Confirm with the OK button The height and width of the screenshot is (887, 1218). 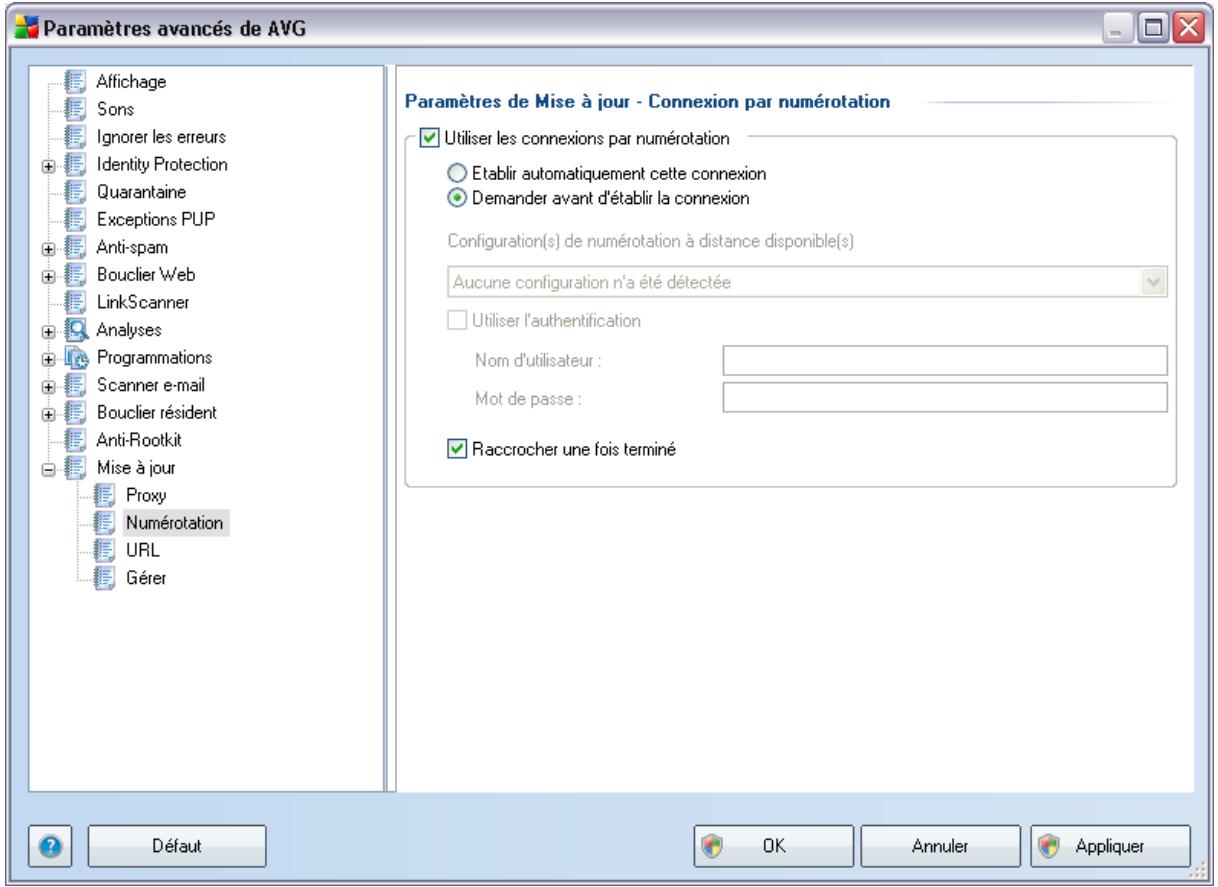point(775,846)
